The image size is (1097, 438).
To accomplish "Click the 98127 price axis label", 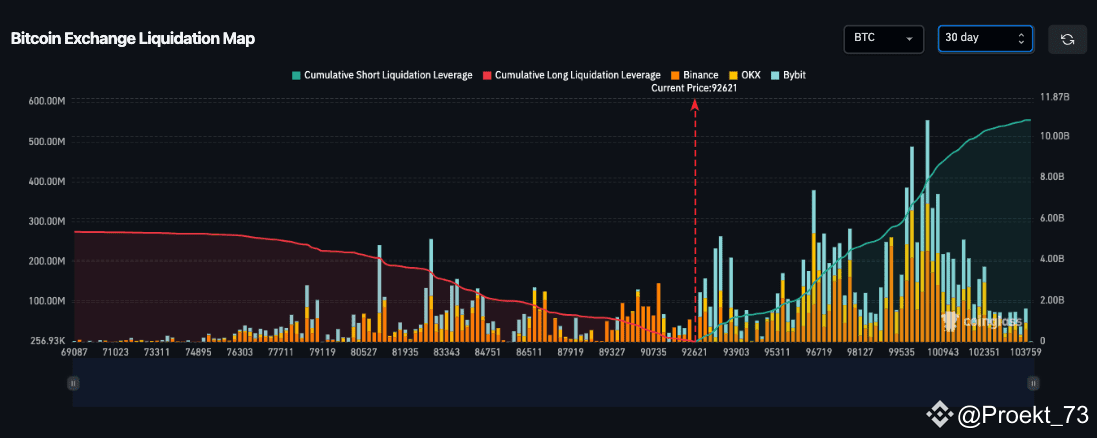I will 860,353.
